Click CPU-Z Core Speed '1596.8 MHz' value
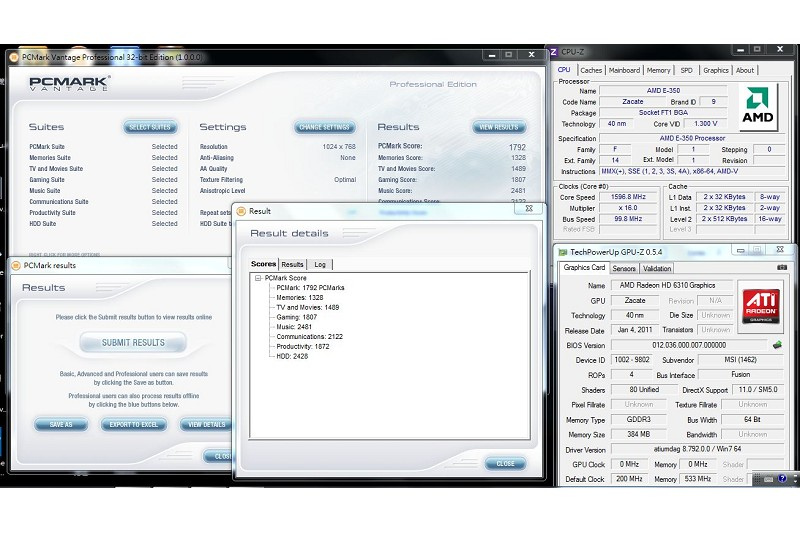800x533 pixels. pos(628,197)
